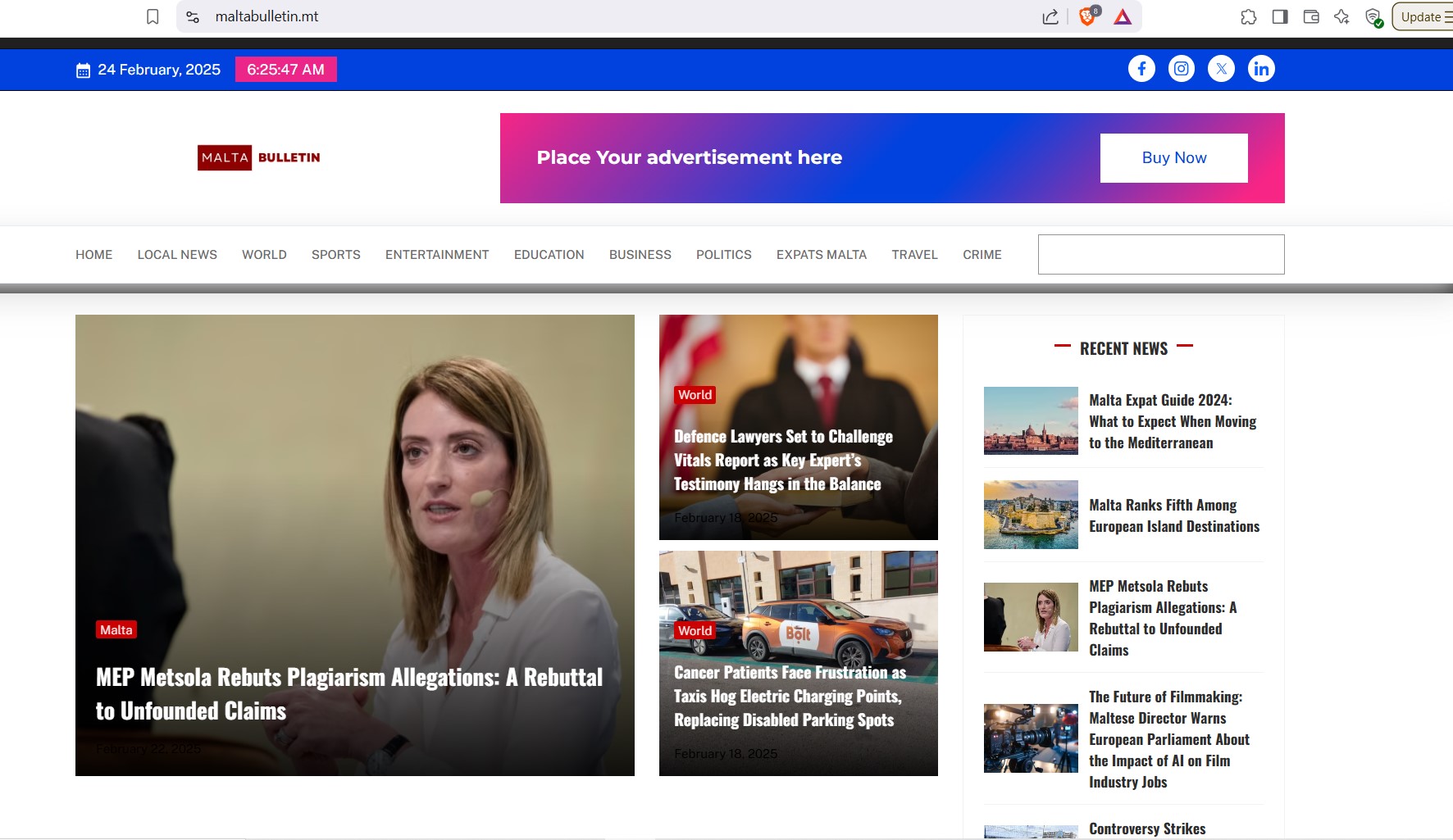The height and width of the screenshot is (840, 1453).
Task: Open the Brave Rewards triangle icon
Action: 1123,16
